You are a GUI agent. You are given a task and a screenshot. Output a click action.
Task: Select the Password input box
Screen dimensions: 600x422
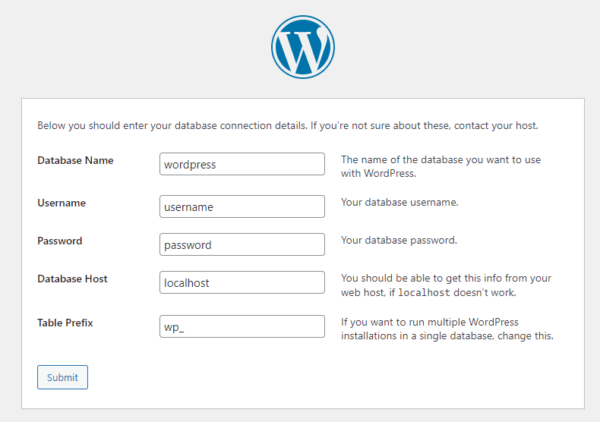coord(242,244)
